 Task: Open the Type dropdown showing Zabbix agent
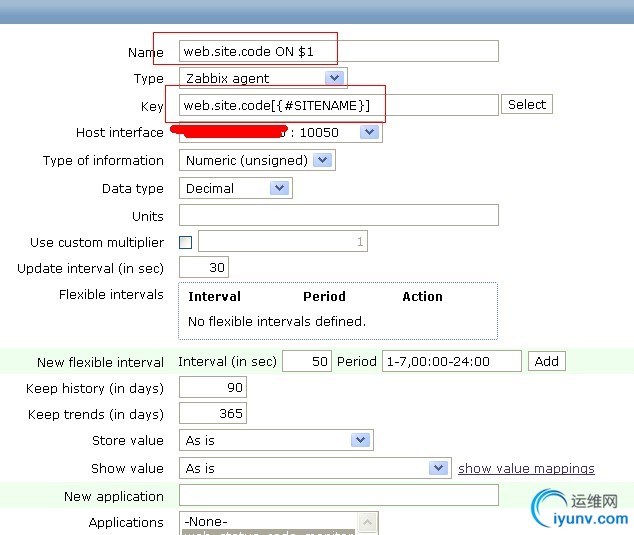263,78
